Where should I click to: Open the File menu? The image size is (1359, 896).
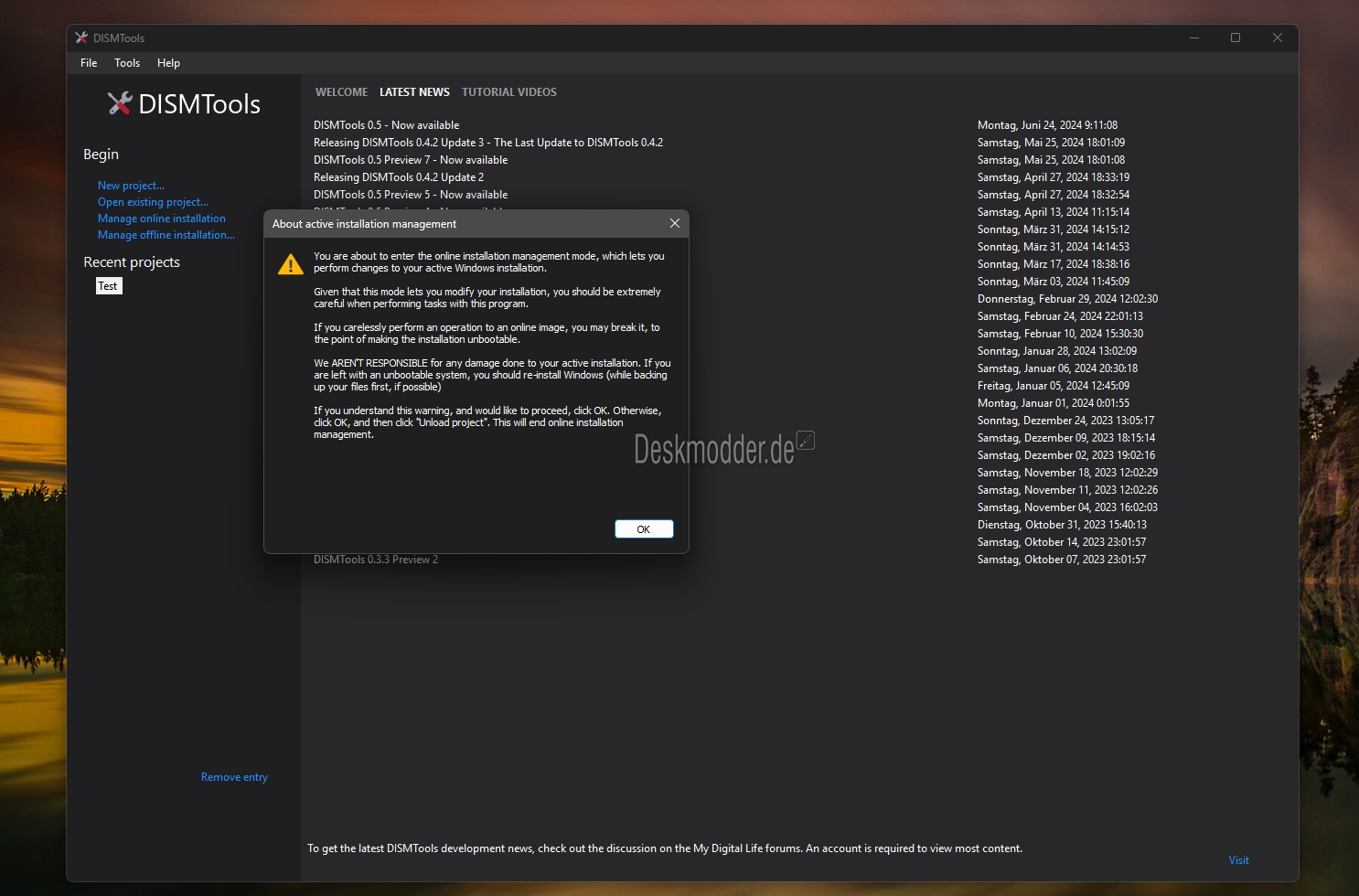pyautogui.click(x=89, y=63)
